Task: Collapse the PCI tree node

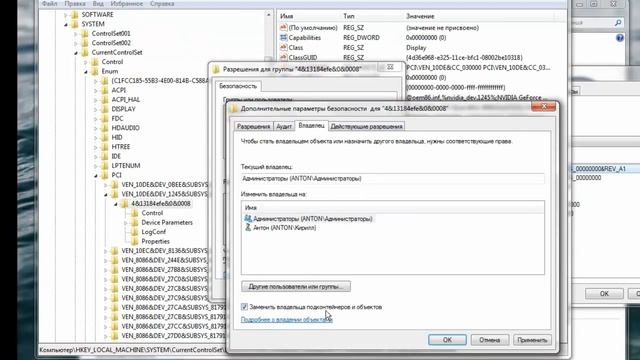Action: click(x=96, y=176)
